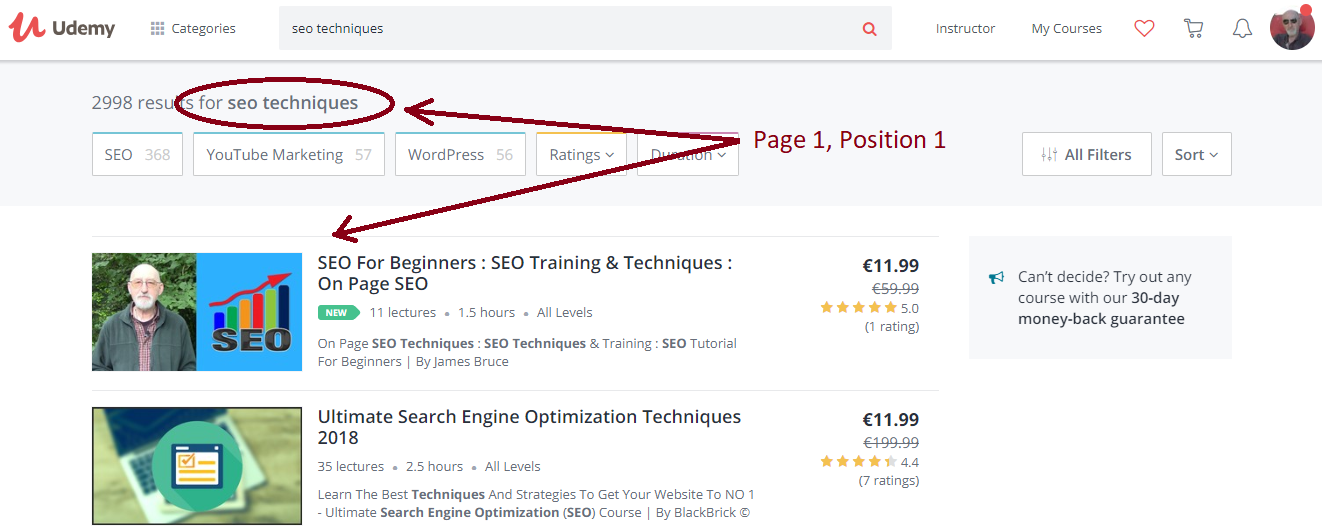
Task: Open the user profile avatar
Action: coord(1292,29)
